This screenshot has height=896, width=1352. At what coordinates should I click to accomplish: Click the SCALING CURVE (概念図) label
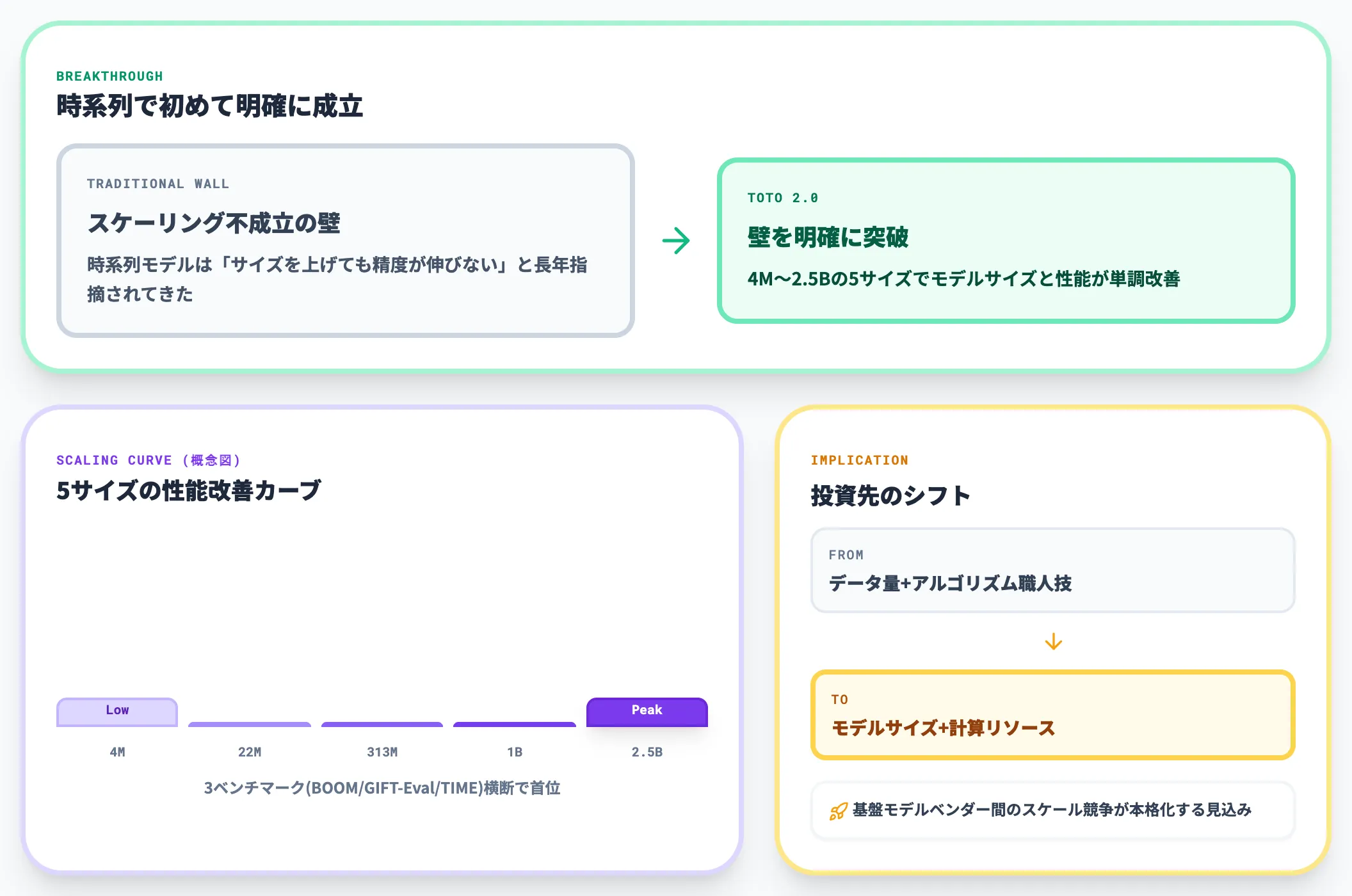coord(149,460)
